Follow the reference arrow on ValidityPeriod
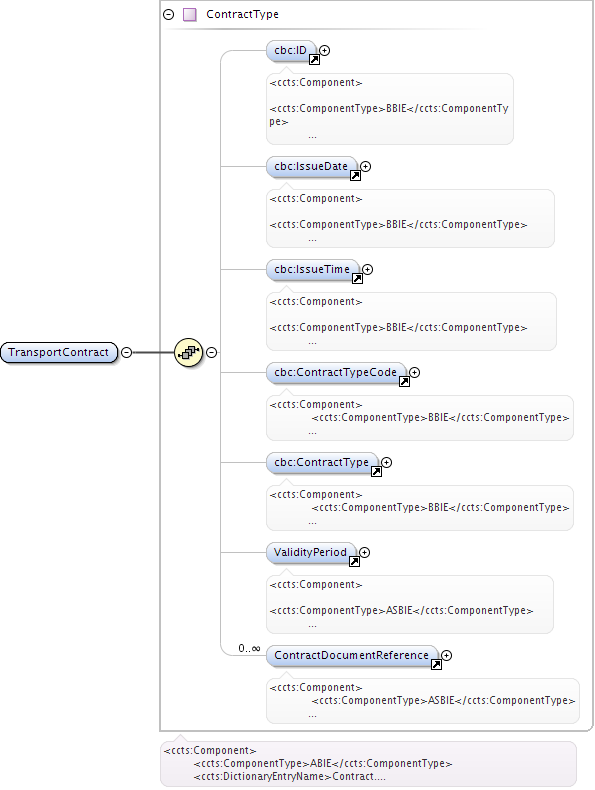 point(354,561)
